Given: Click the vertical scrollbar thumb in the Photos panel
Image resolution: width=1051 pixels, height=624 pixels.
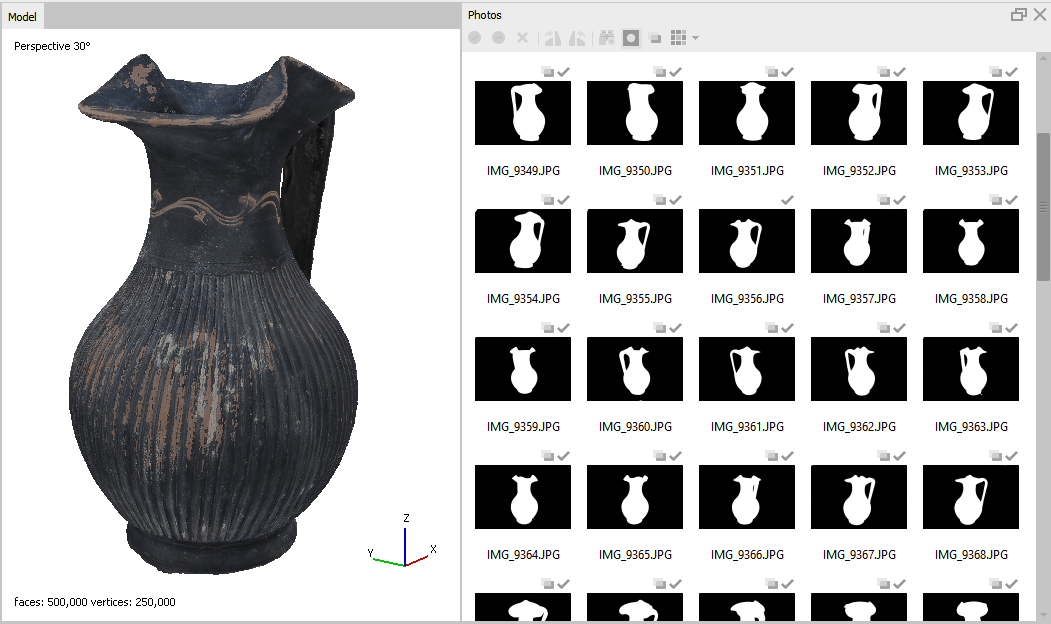Looking at the screenshot, I should 1043,206.
